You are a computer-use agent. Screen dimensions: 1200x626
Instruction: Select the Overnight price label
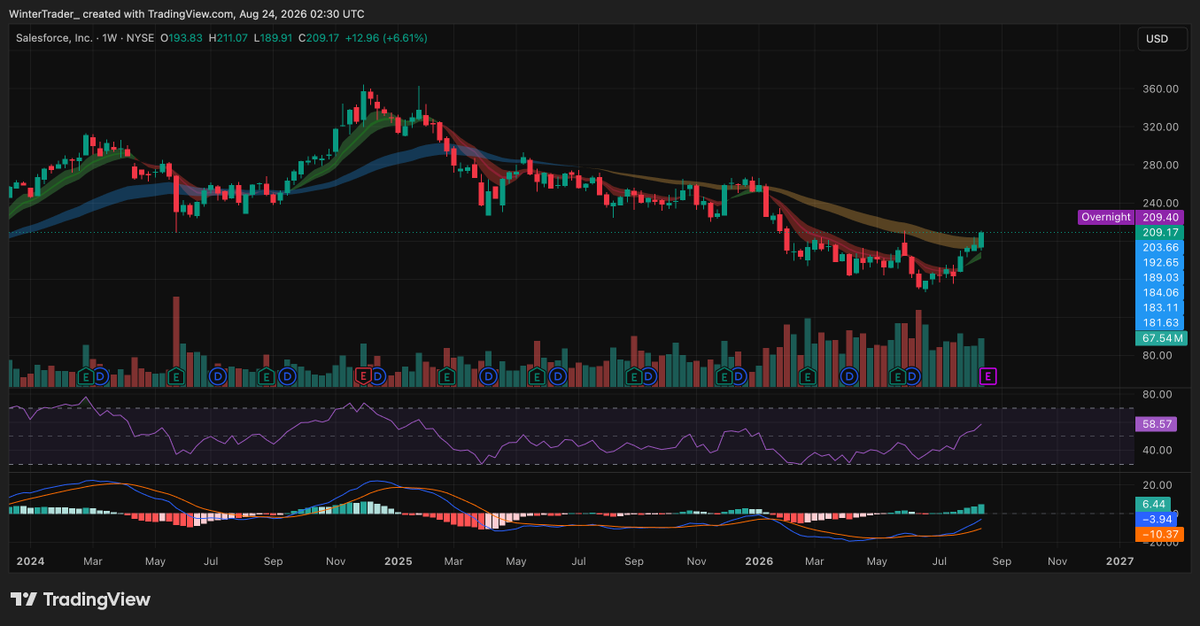pos(1106,217)
